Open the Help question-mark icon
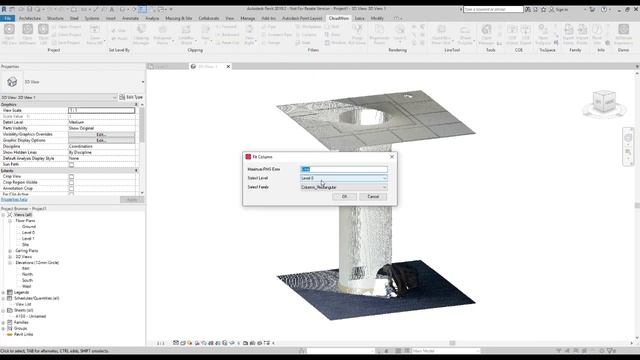Viewport: 640px width, 360px height. [x=604, y=9]
